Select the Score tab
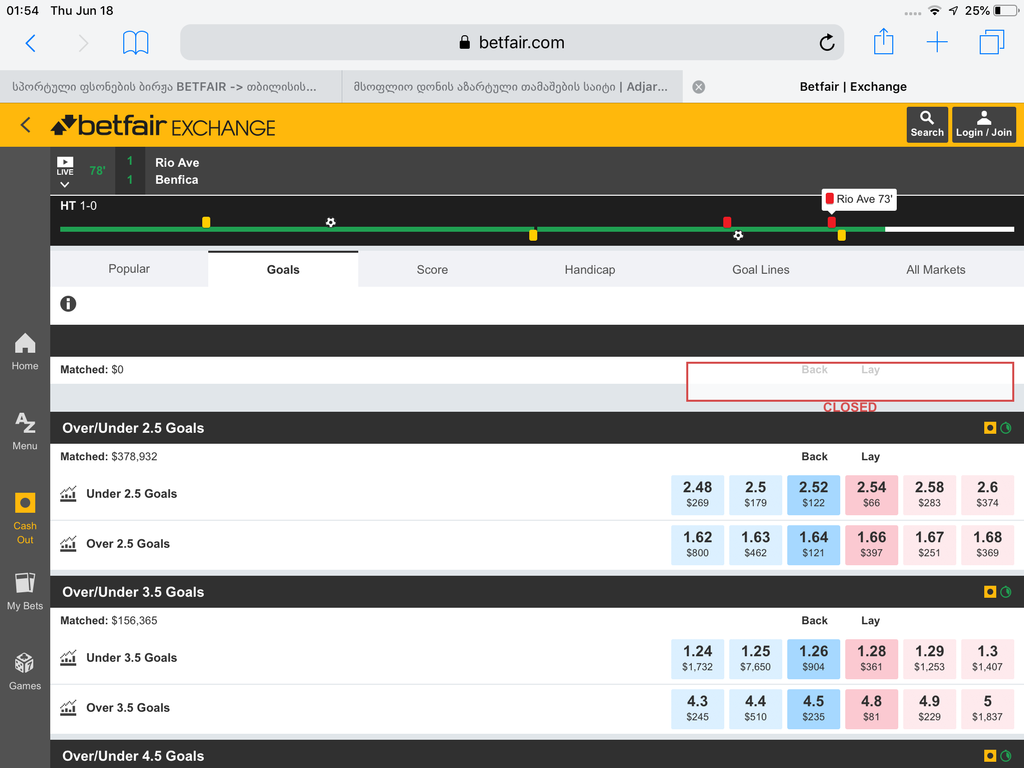The height and width of the screenshot is (768, 1024). pyautogui.click(x=432, y=269)
